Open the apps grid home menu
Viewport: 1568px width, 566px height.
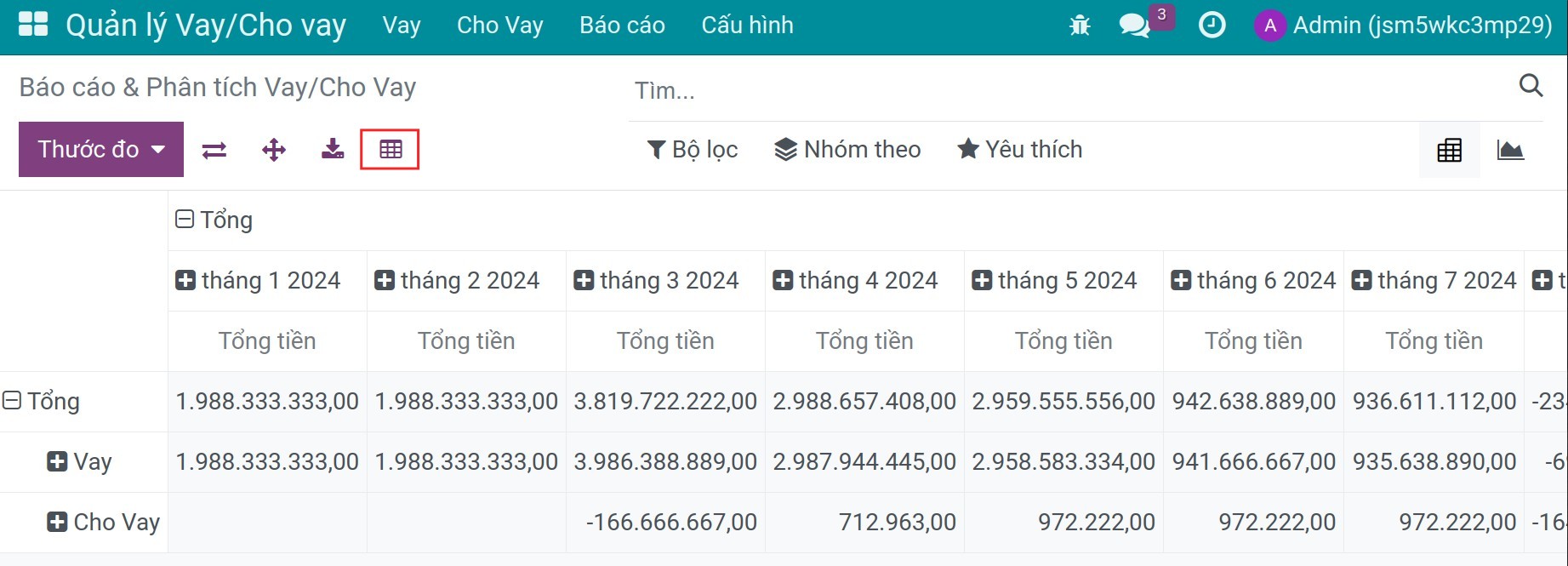coord(33,25)
